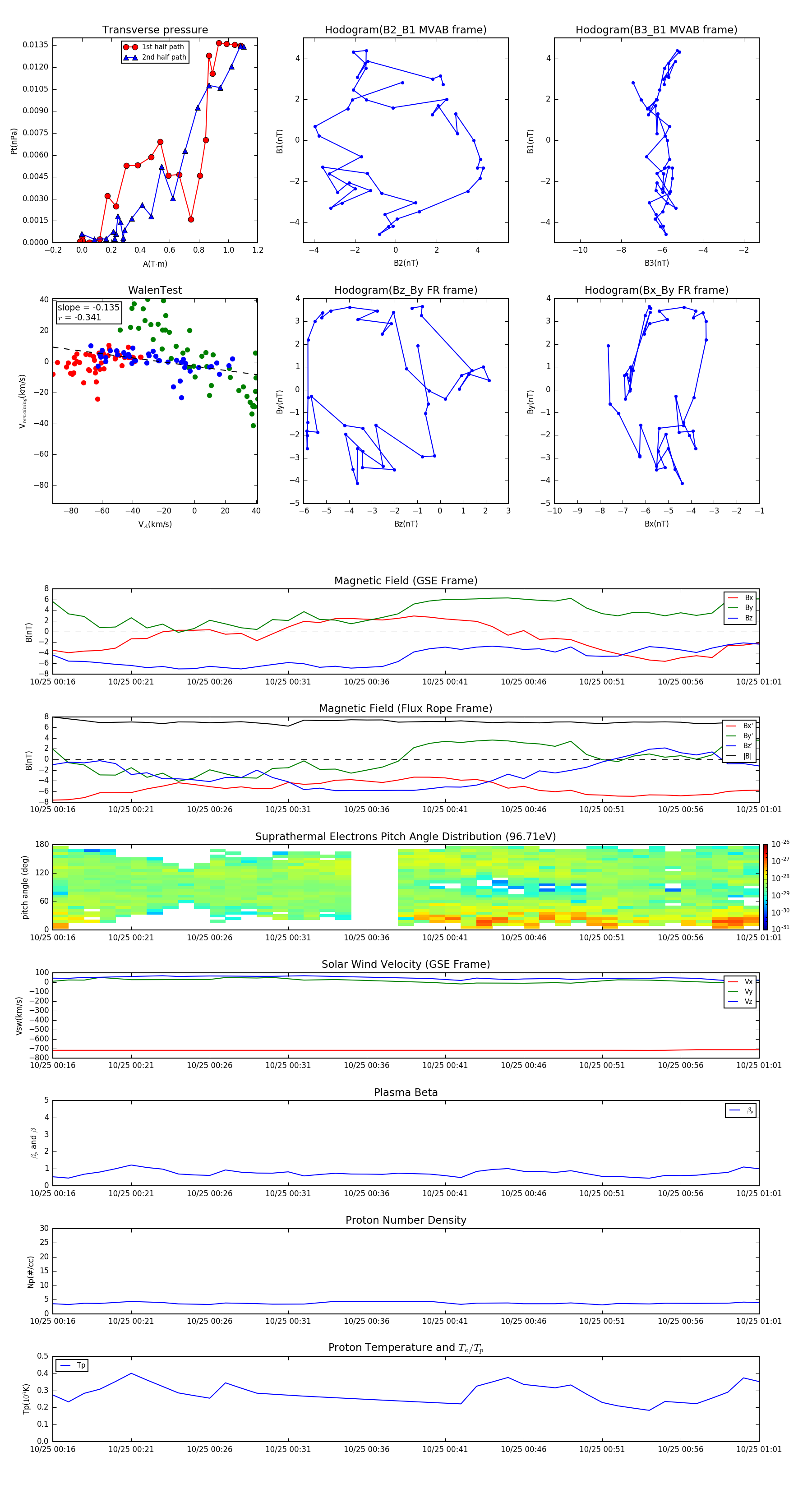
Task: Click the 'Magnetic Field (Flux Rope Frame)' title
Action: [x=406, y=709]
